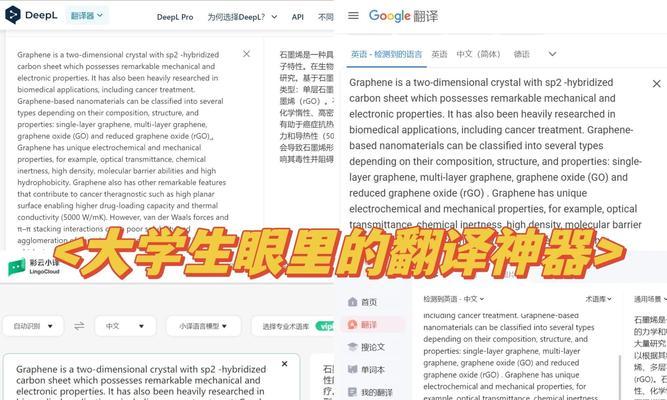Viewport: 667px width, 400px height.
Task: Select the 中文（简体） language tab
Action: 479,54
